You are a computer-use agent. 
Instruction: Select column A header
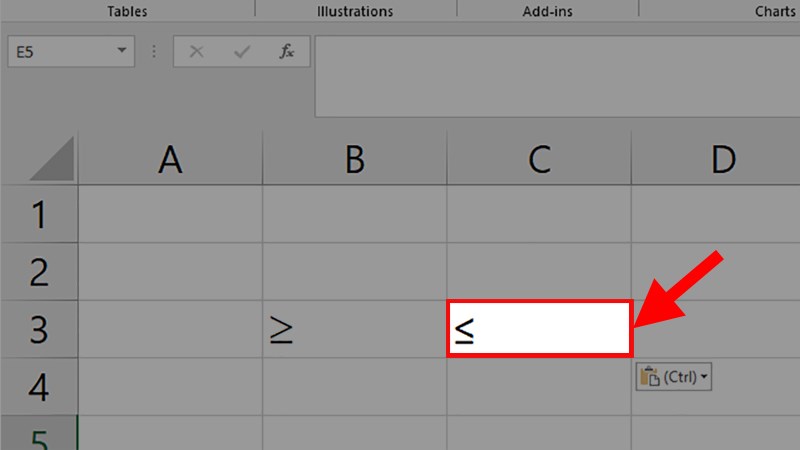[x=170, y=159]
